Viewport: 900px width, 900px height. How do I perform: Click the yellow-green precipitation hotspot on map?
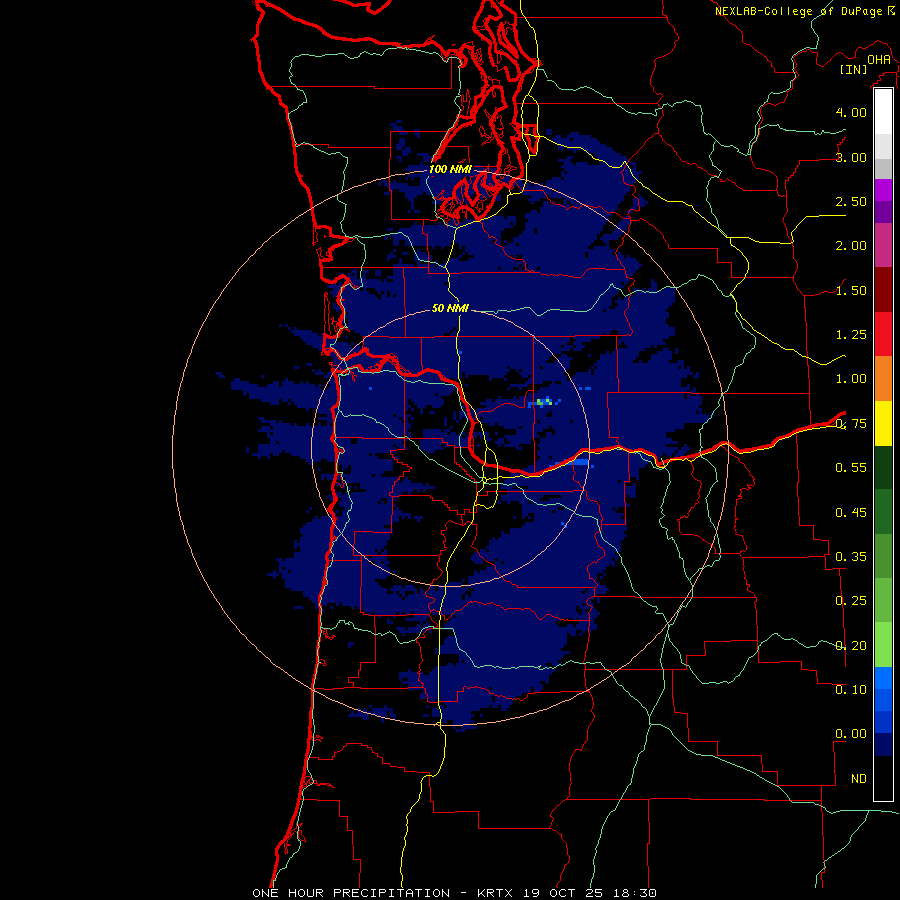(x=544, y=401)
